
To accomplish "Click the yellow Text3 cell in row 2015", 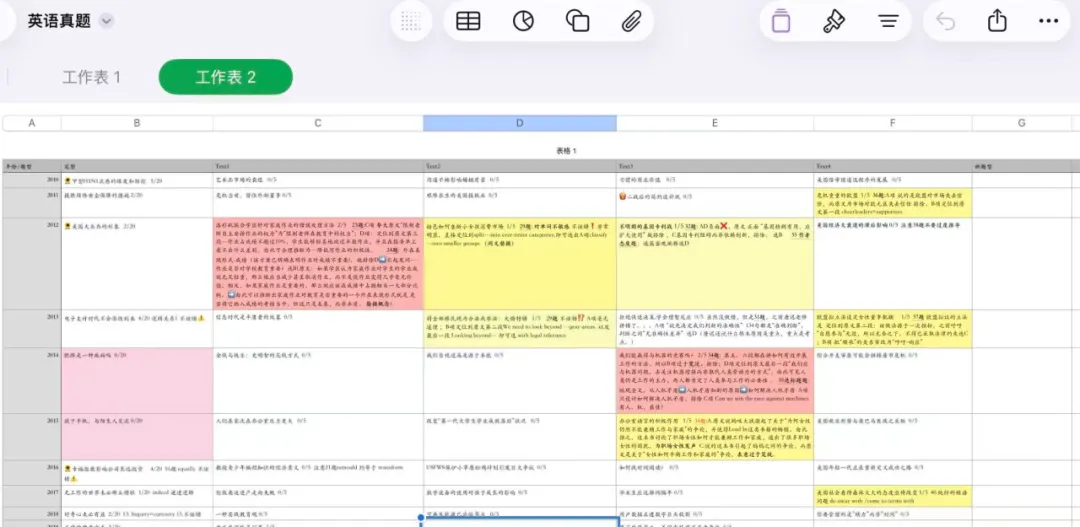I will (715, 437).
